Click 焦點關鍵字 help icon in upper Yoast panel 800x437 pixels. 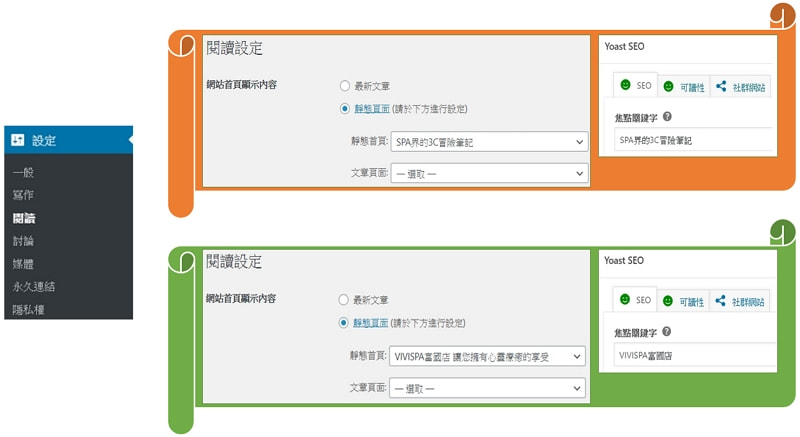pos(667,117)
